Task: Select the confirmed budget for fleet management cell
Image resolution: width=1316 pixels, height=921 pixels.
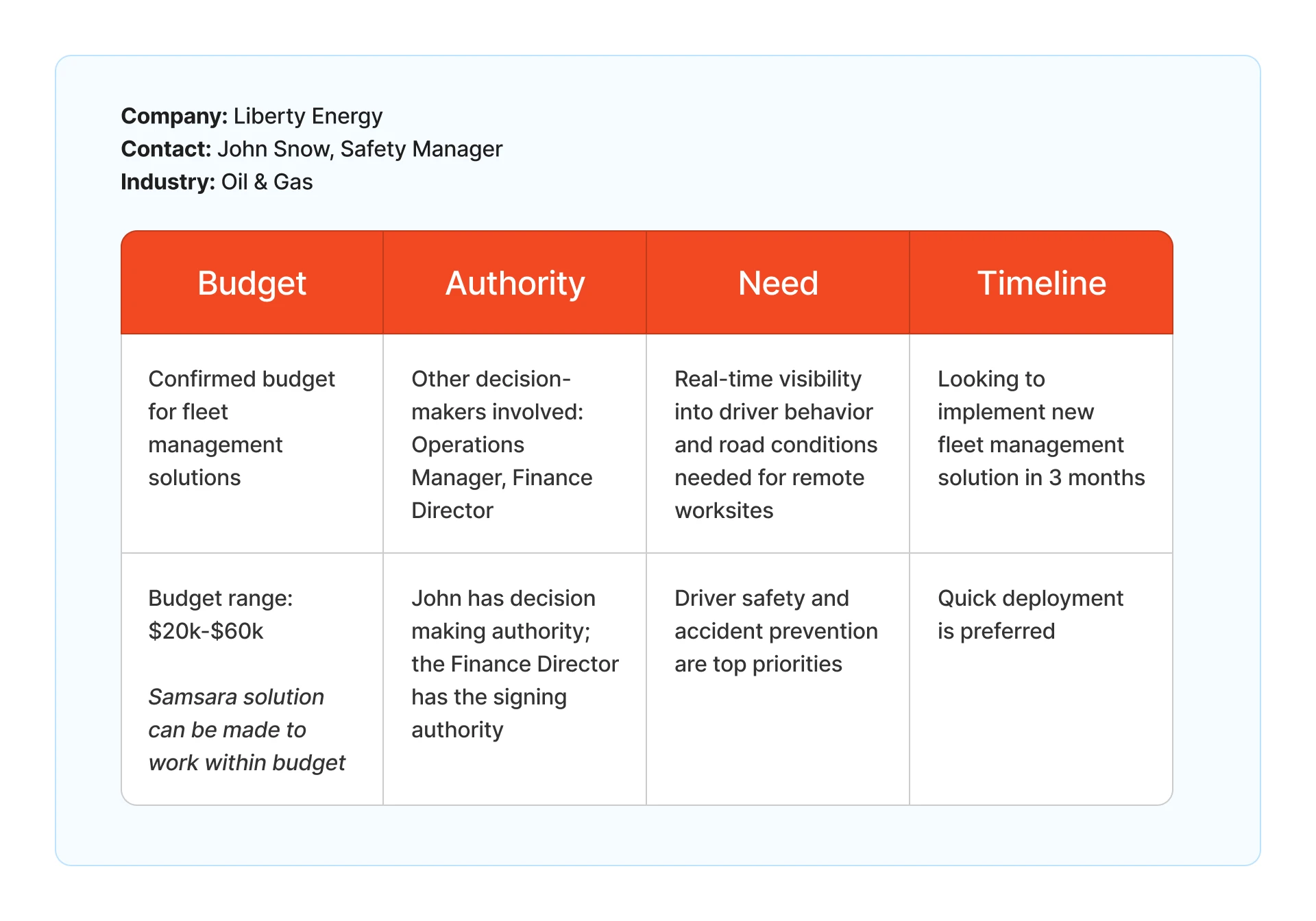Action: coord(241,428)
